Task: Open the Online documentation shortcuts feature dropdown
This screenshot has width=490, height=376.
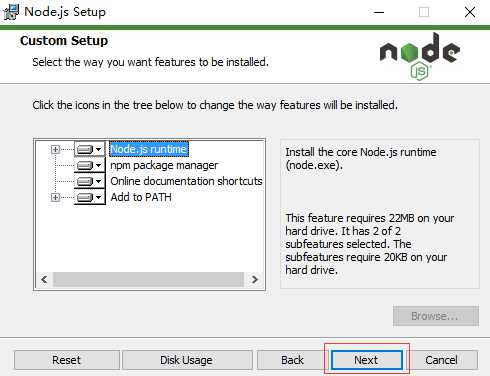Action: [x=89, y=181]
